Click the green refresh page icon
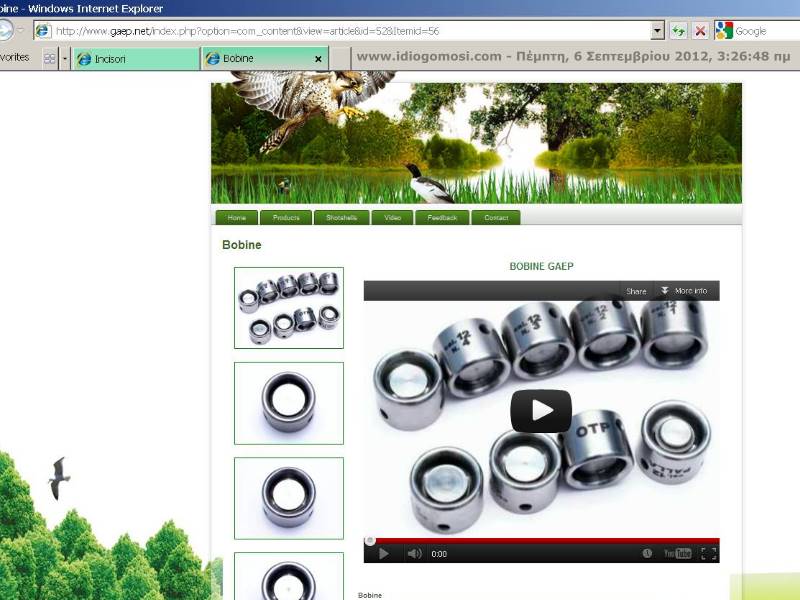 678,31
